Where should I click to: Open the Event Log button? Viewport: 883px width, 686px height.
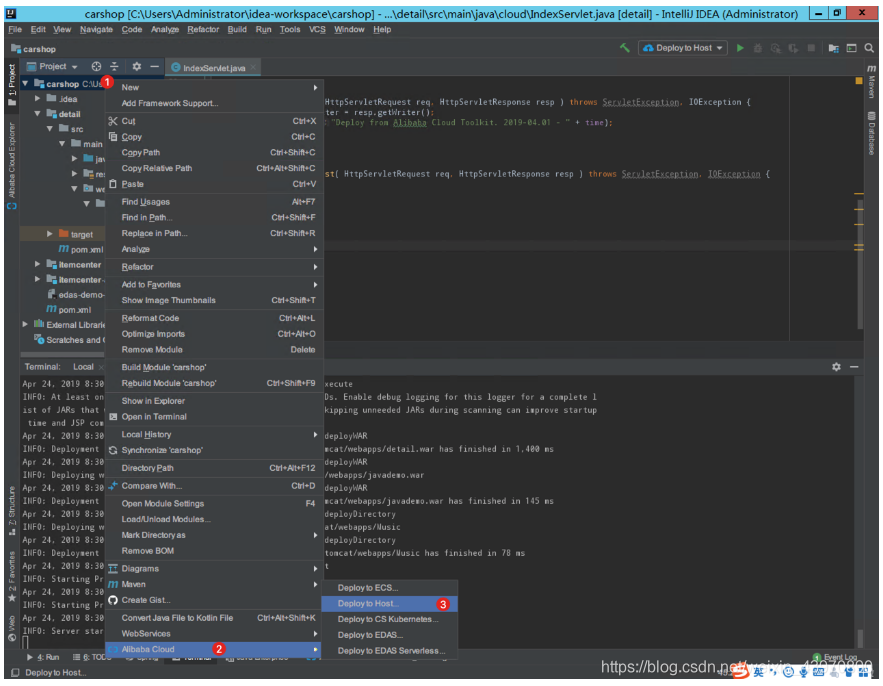[x=835, y=657]
